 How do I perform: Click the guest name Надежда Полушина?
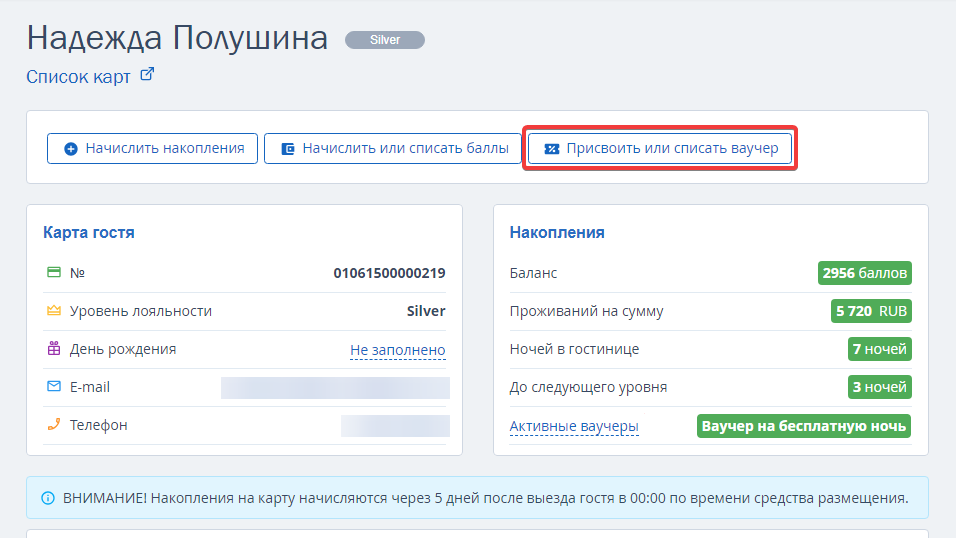click(177, 38)
